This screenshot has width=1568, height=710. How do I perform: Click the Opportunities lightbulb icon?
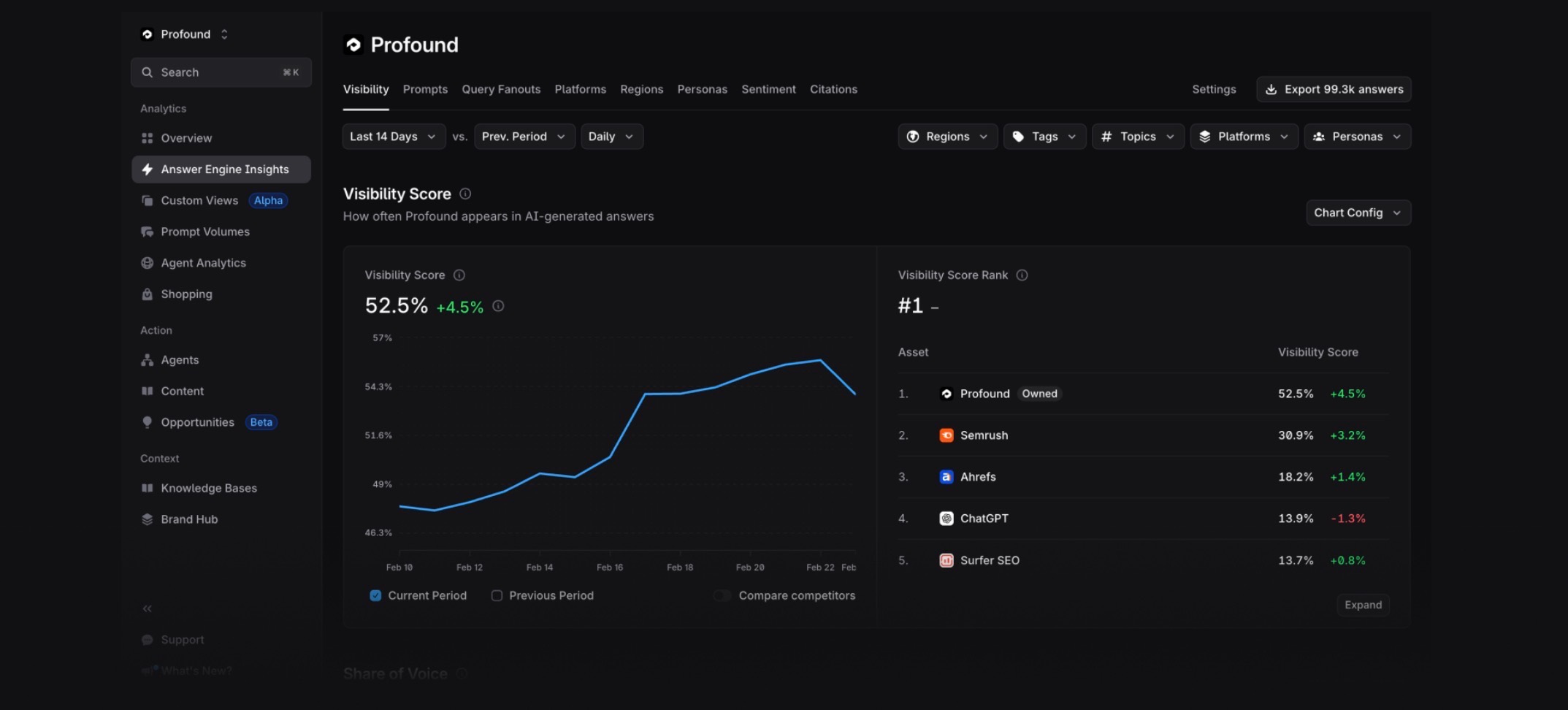click(x=148, y=422)
